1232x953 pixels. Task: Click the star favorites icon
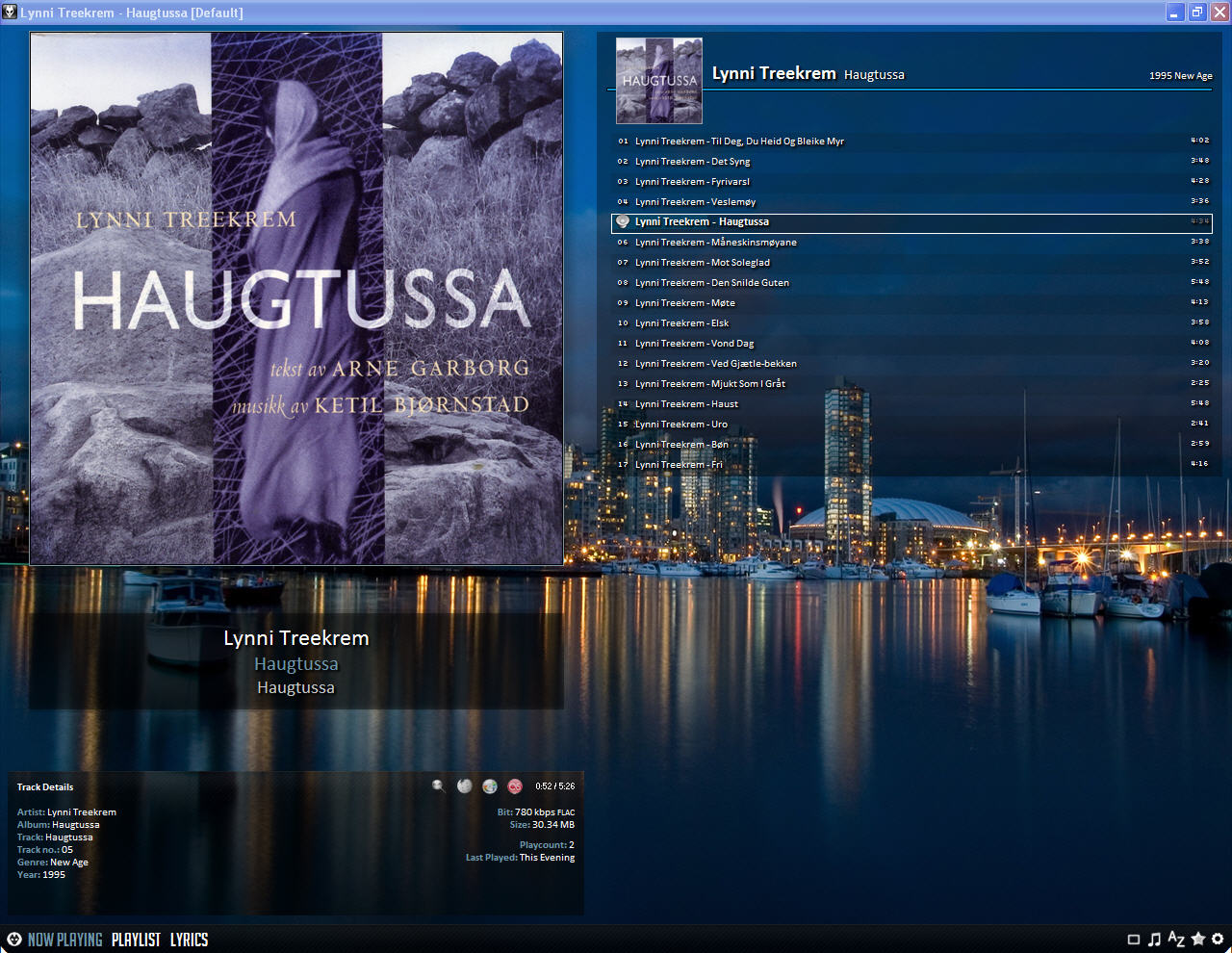(x=1197, y=940)
